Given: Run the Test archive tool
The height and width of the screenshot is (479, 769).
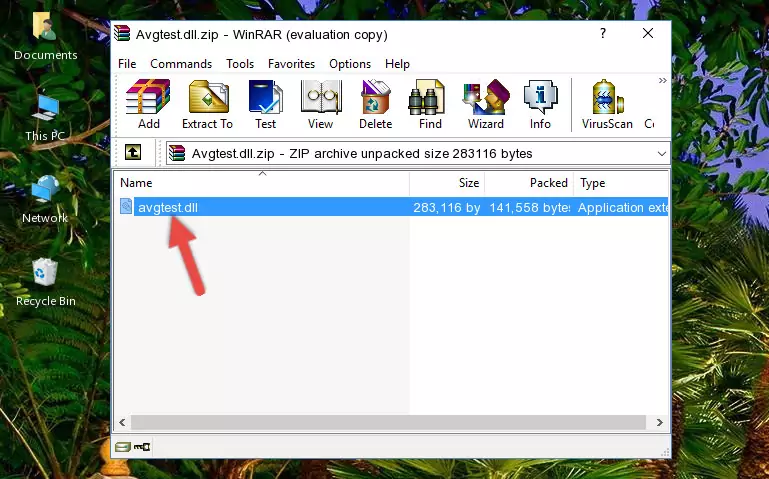Looking at the screenshot, I should (265, 104).
